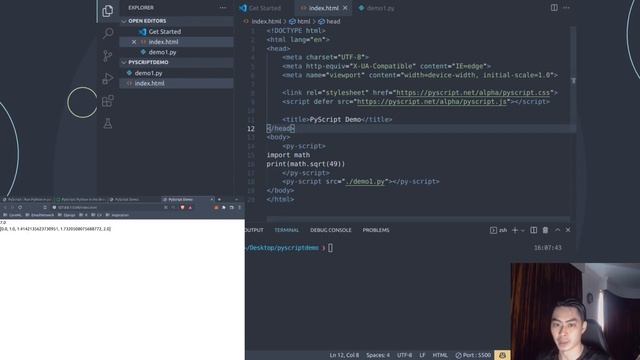This screenshot has width=640, height=360.
Task: Open the Extensions view icon
Action: 108,101
